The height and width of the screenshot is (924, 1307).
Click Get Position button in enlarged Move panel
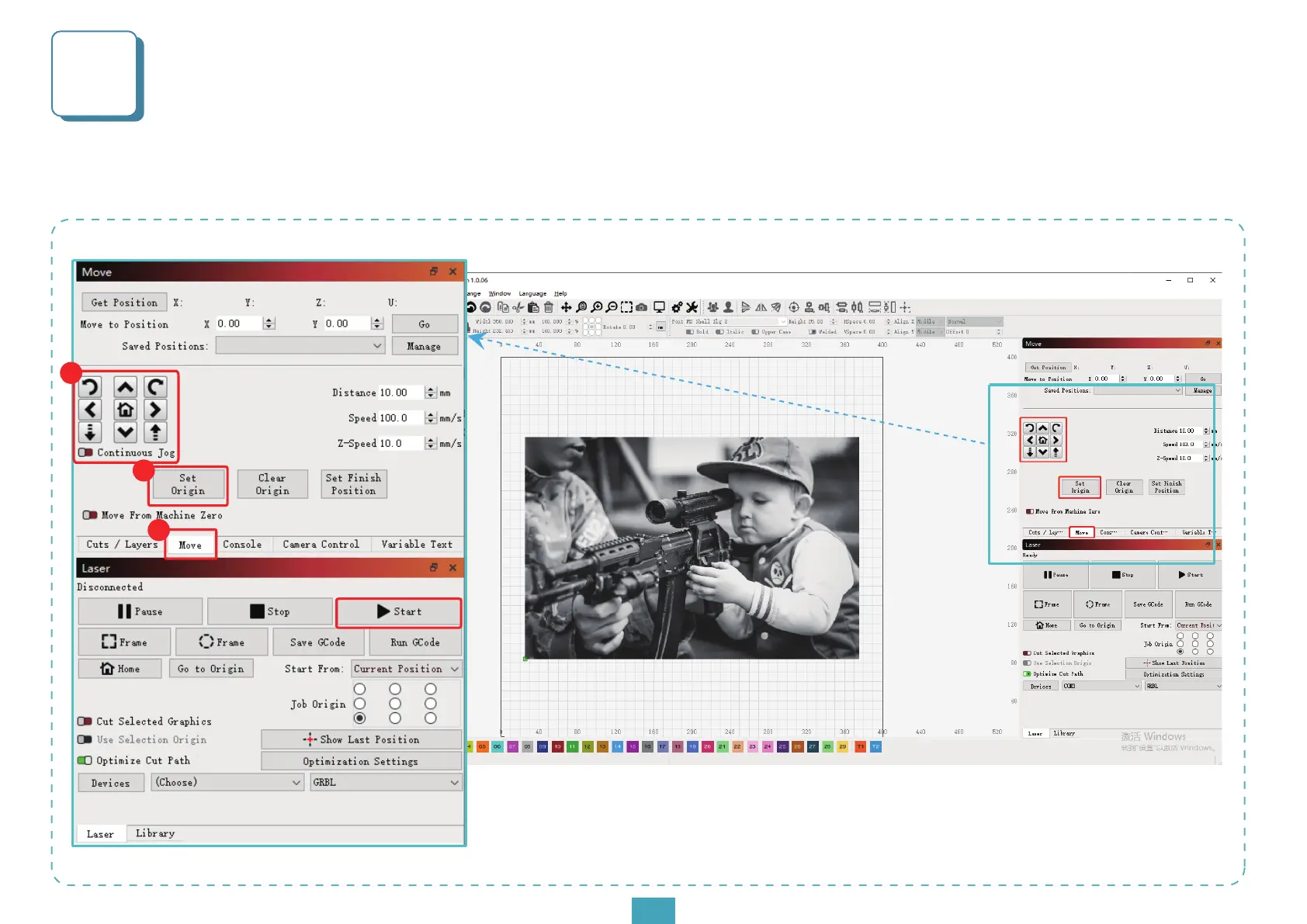(124, 303)
